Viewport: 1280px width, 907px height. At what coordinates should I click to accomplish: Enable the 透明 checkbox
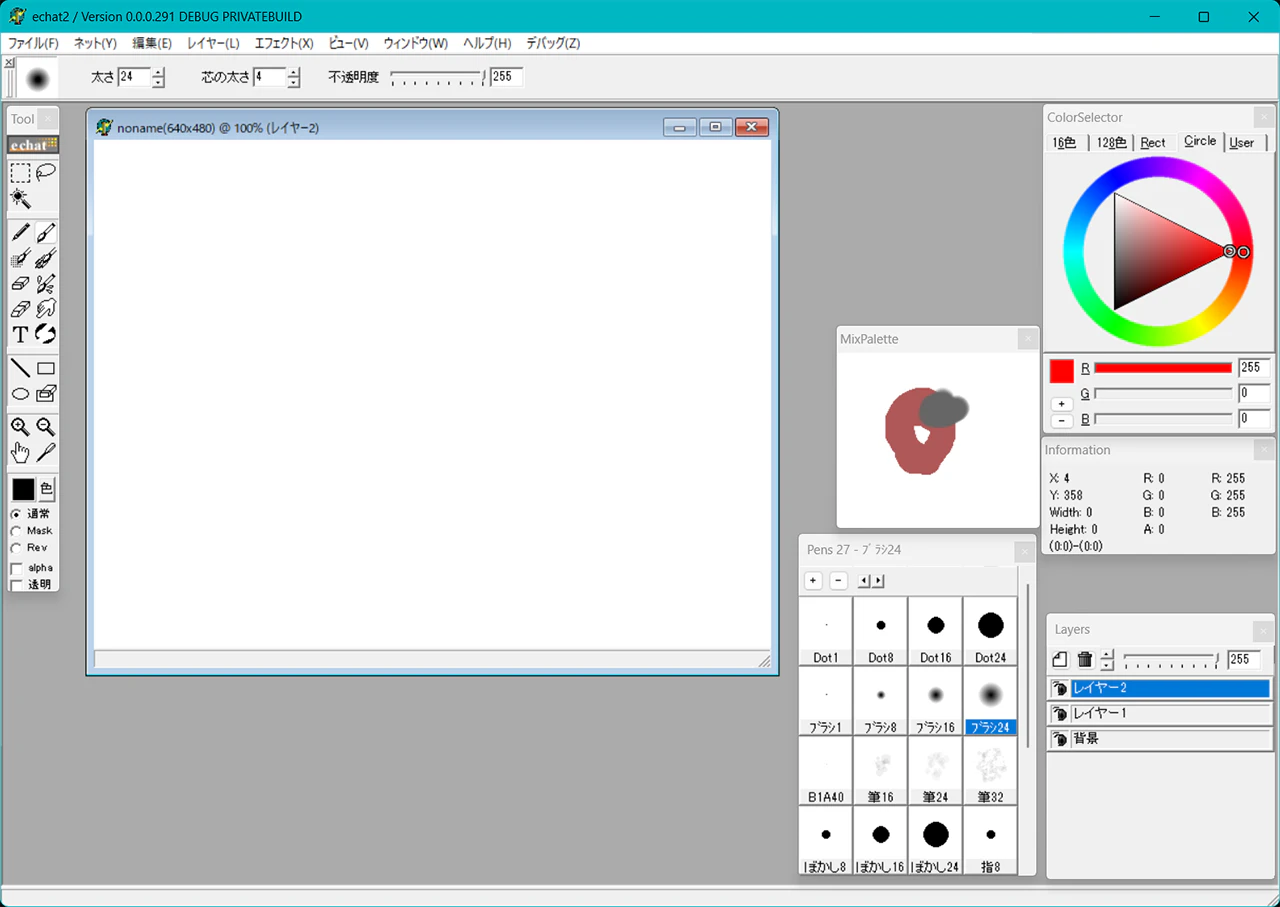click(x=16, y=585)
